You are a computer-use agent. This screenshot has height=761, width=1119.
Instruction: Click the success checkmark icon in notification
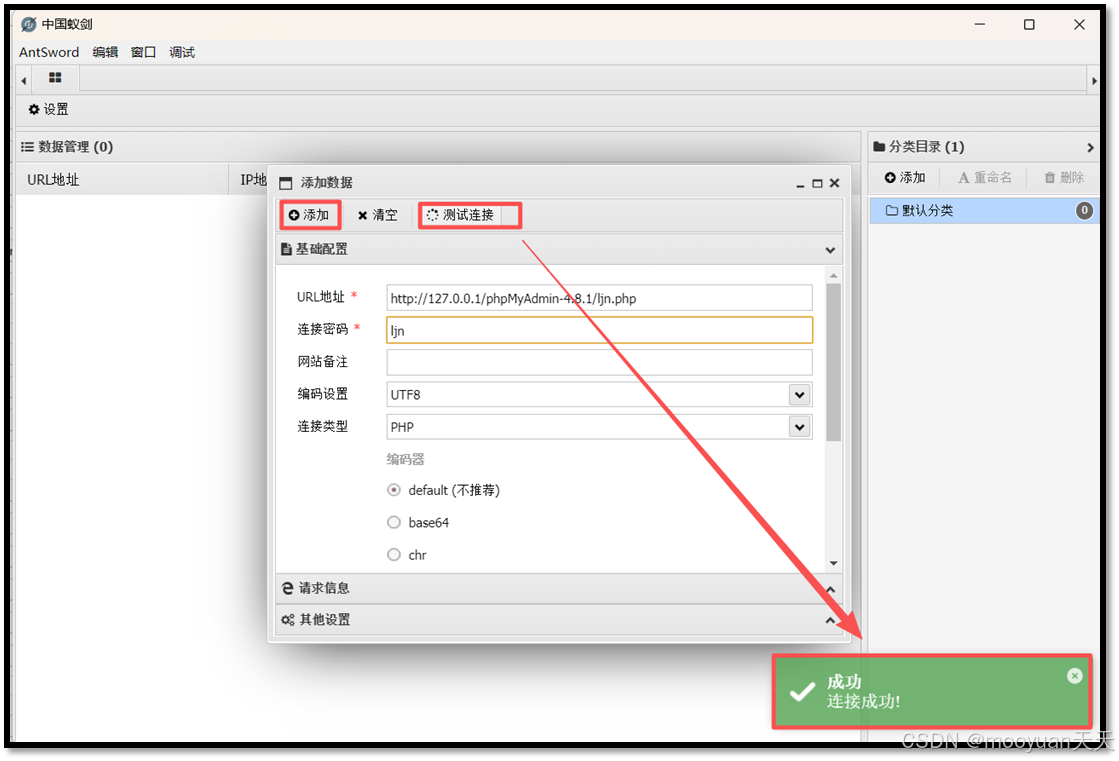[x=802, y=691]
